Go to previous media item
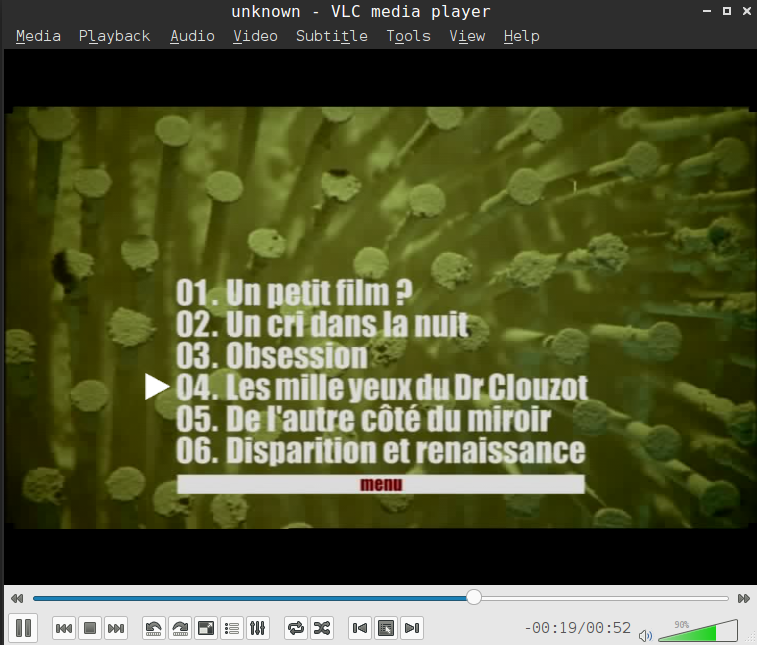757x645 pixels. click(x=64, y=628)
